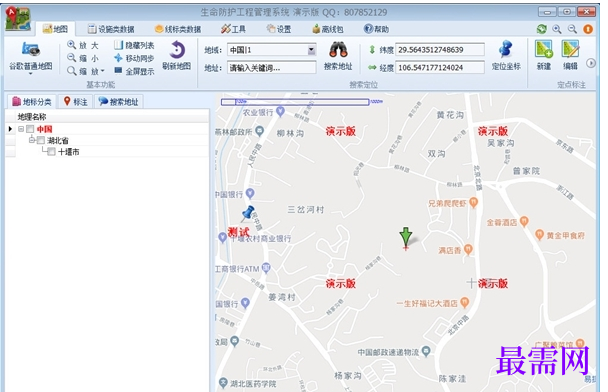Collapse the 湖北省 tree node

tap(32, 140)
